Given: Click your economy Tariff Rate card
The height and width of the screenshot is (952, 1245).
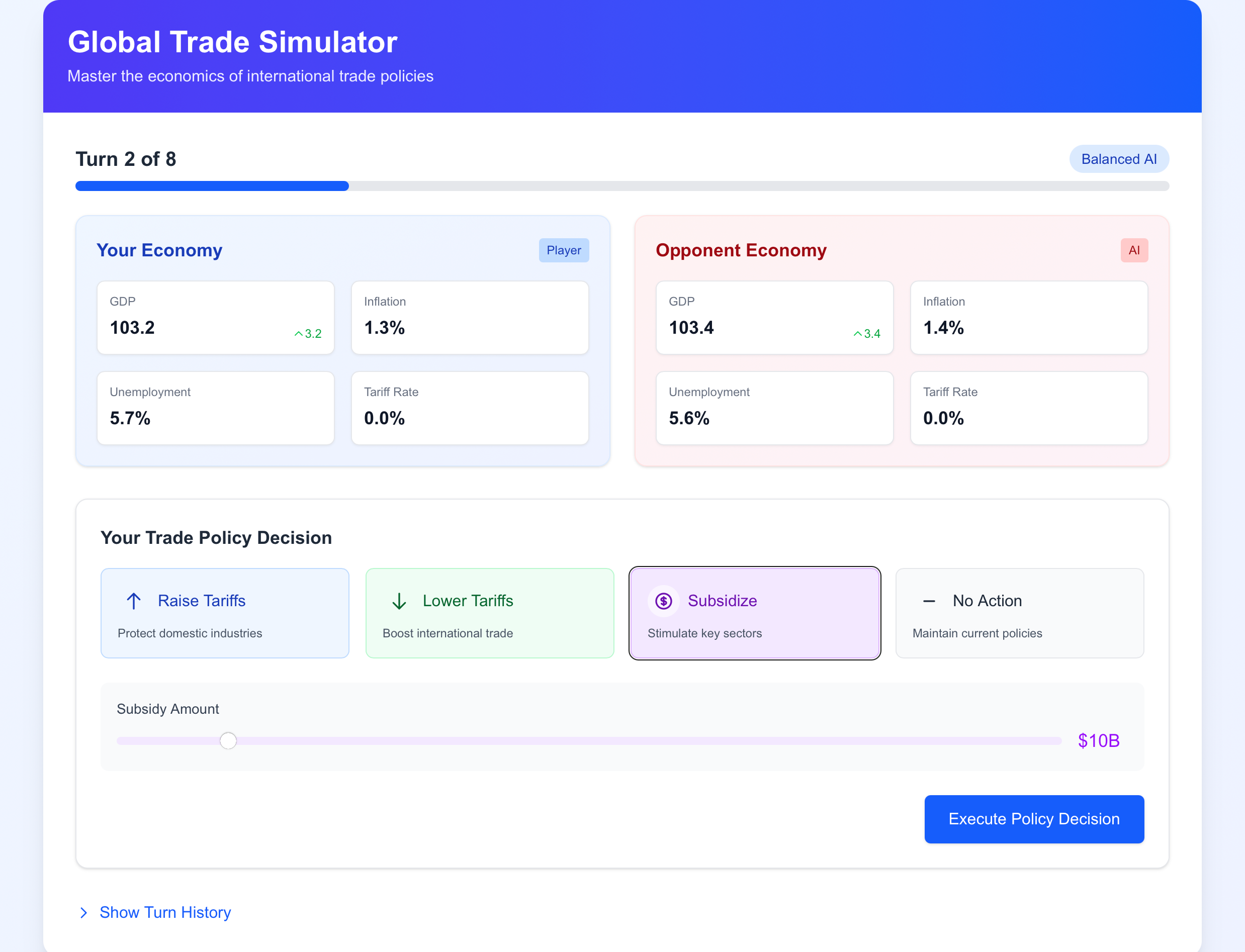Looking at the screenshot, I should [x=470, y=408].
